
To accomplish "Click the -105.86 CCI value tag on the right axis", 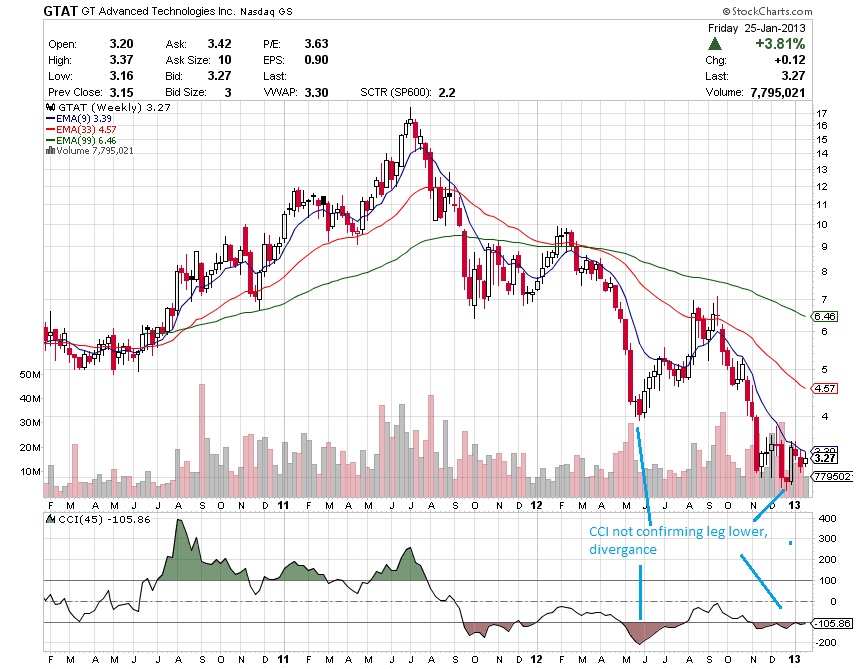I will click(x=833, y=623).
